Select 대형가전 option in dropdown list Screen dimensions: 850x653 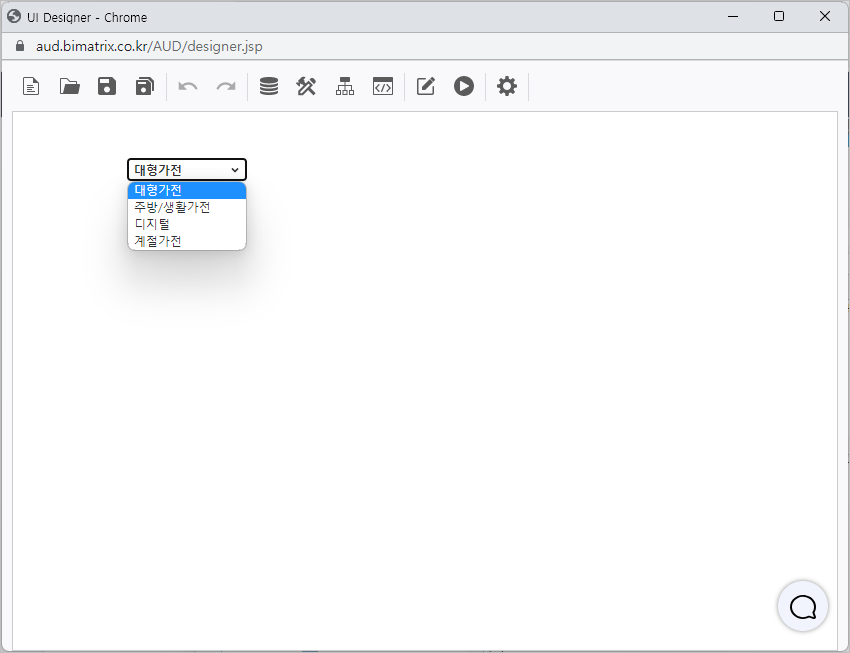tap(186, 190)
